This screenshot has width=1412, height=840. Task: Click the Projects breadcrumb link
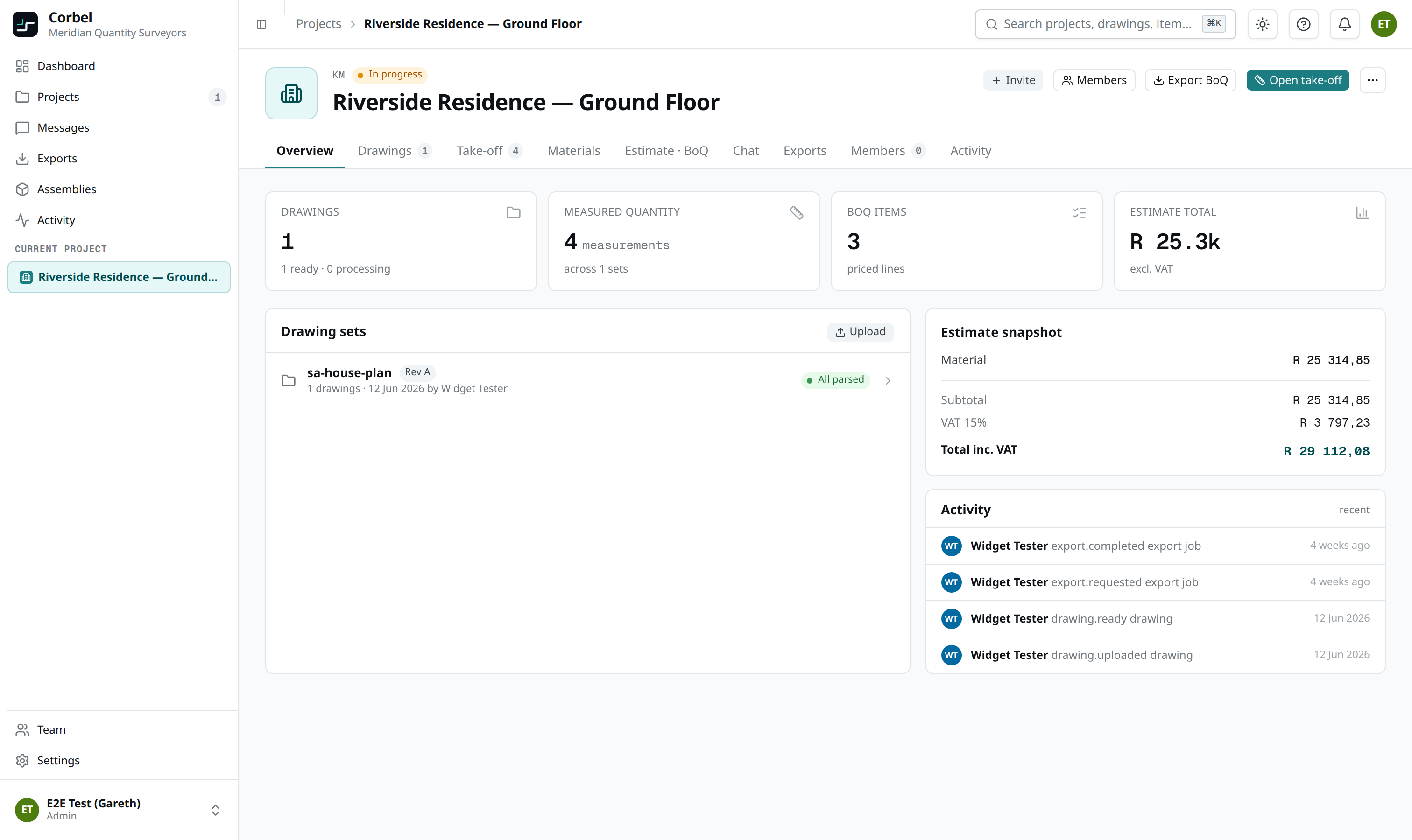click(x=318, y=24)
